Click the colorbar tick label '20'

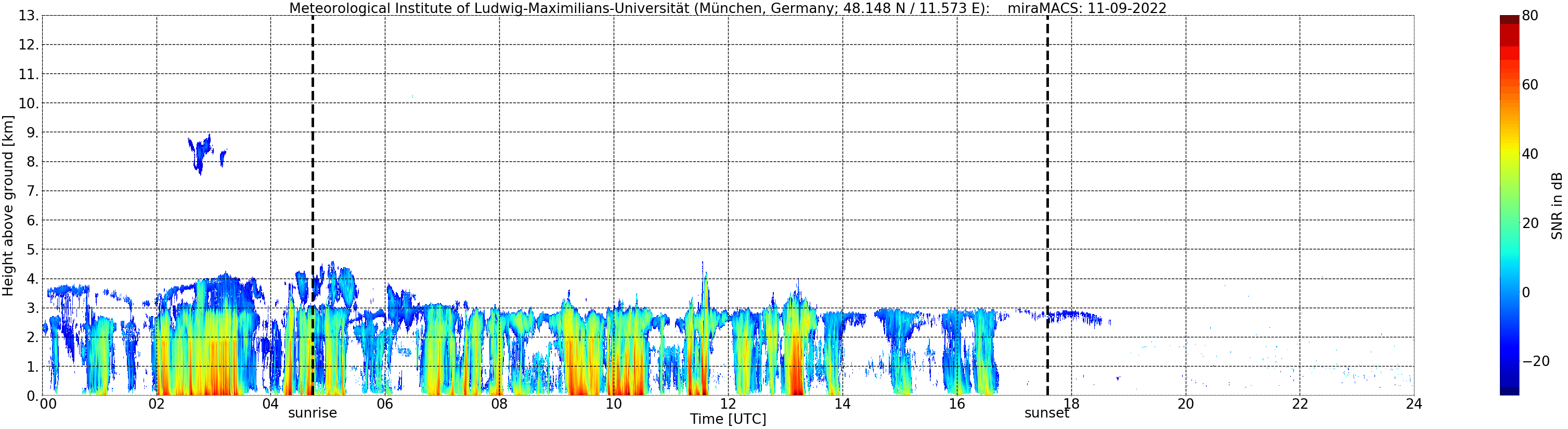tap(1530, 223)
